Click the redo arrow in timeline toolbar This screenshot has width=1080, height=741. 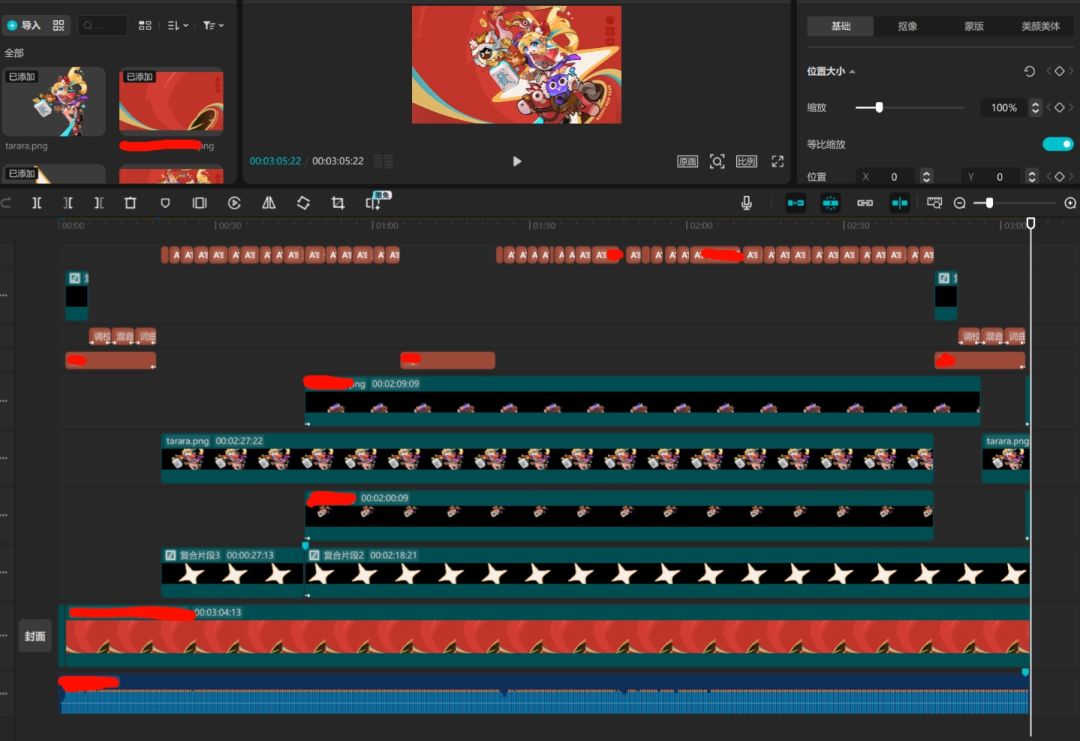(x=6, y=203)
